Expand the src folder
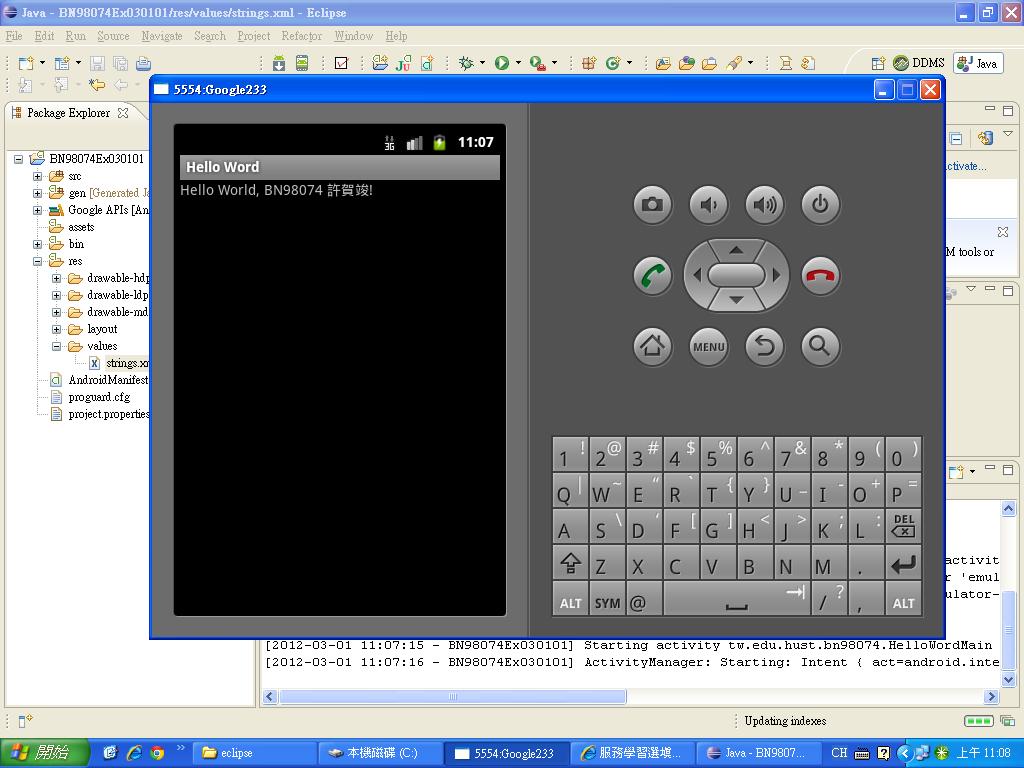The height and width of the screenshot is (768, 1024). pyautogui.click(x=38, y=176)
